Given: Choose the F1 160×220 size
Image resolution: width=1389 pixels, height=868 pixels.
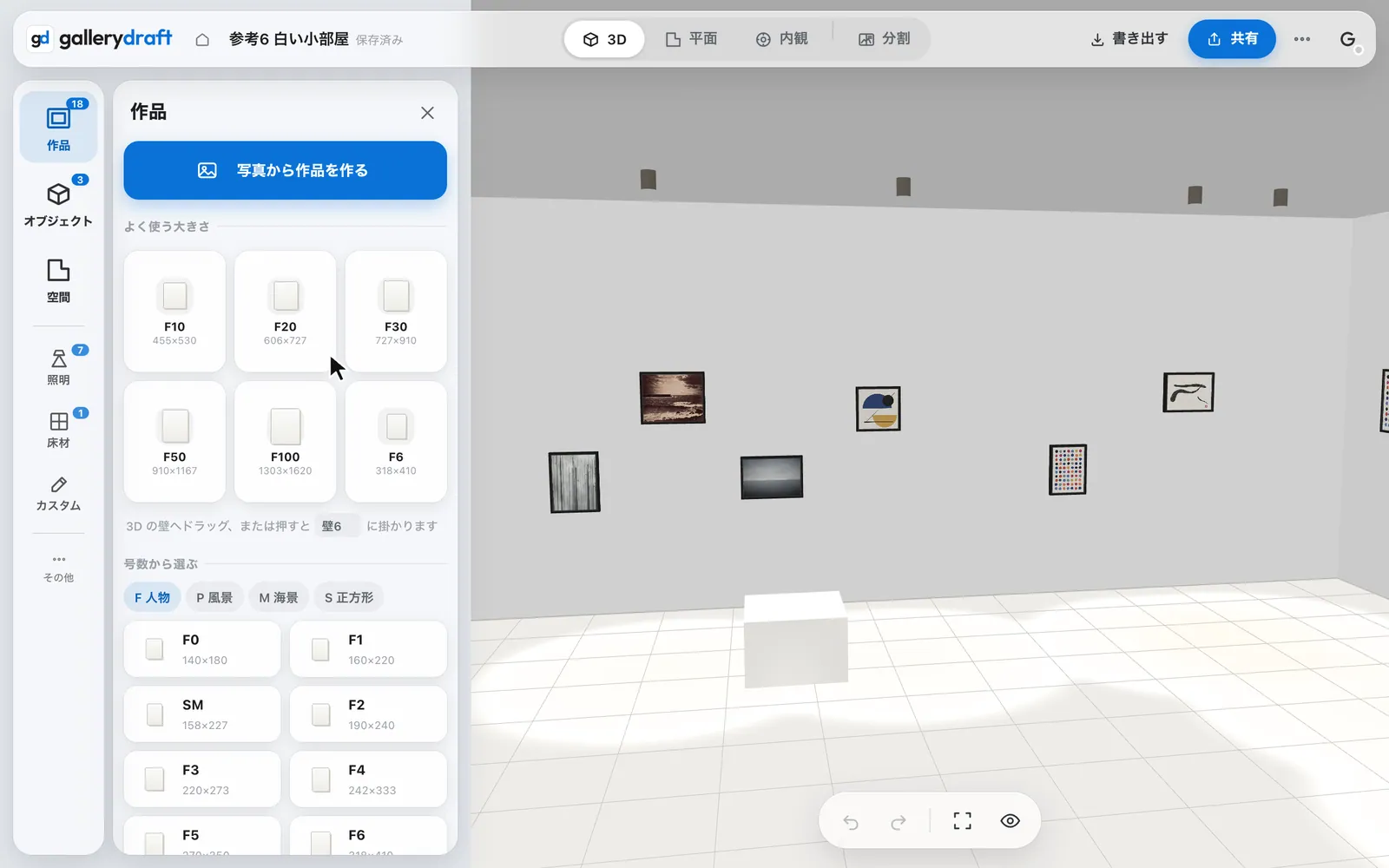Looking at the screenshot, I should coord(368,649).
